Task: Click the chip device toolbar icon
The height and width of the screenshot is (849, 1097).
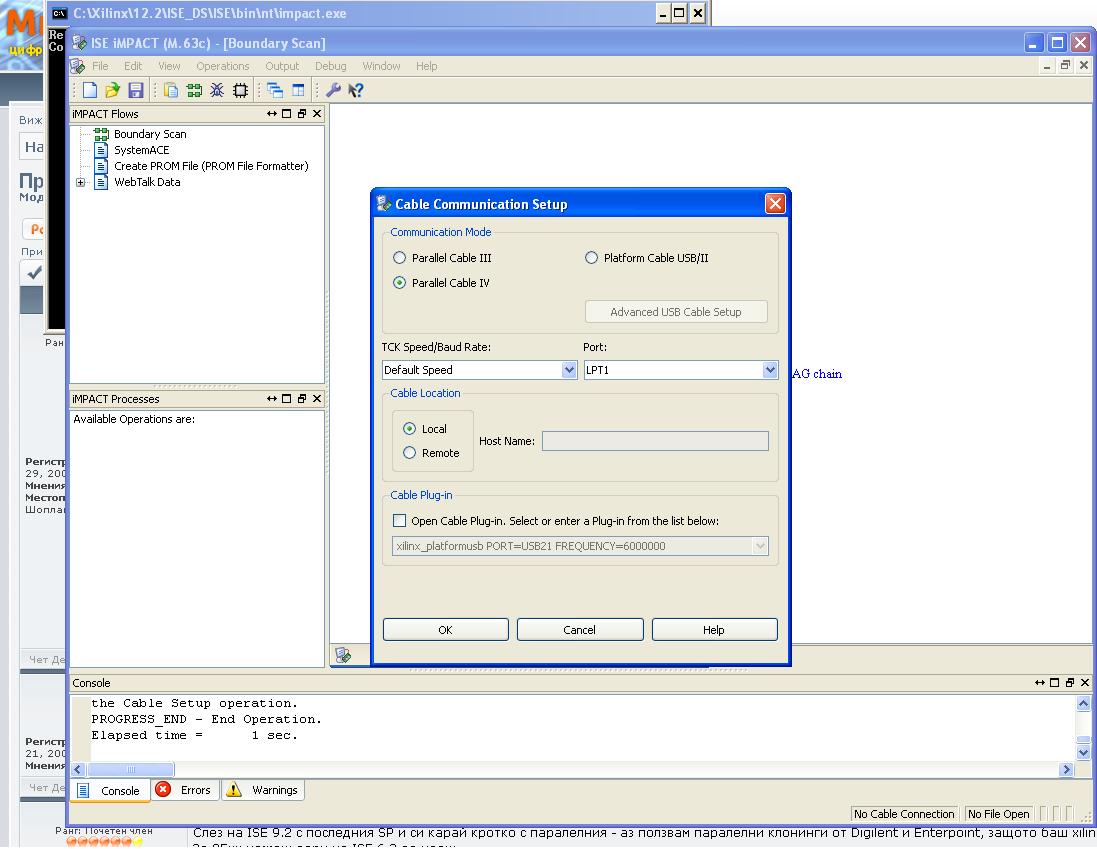Action: coord(240,90)
